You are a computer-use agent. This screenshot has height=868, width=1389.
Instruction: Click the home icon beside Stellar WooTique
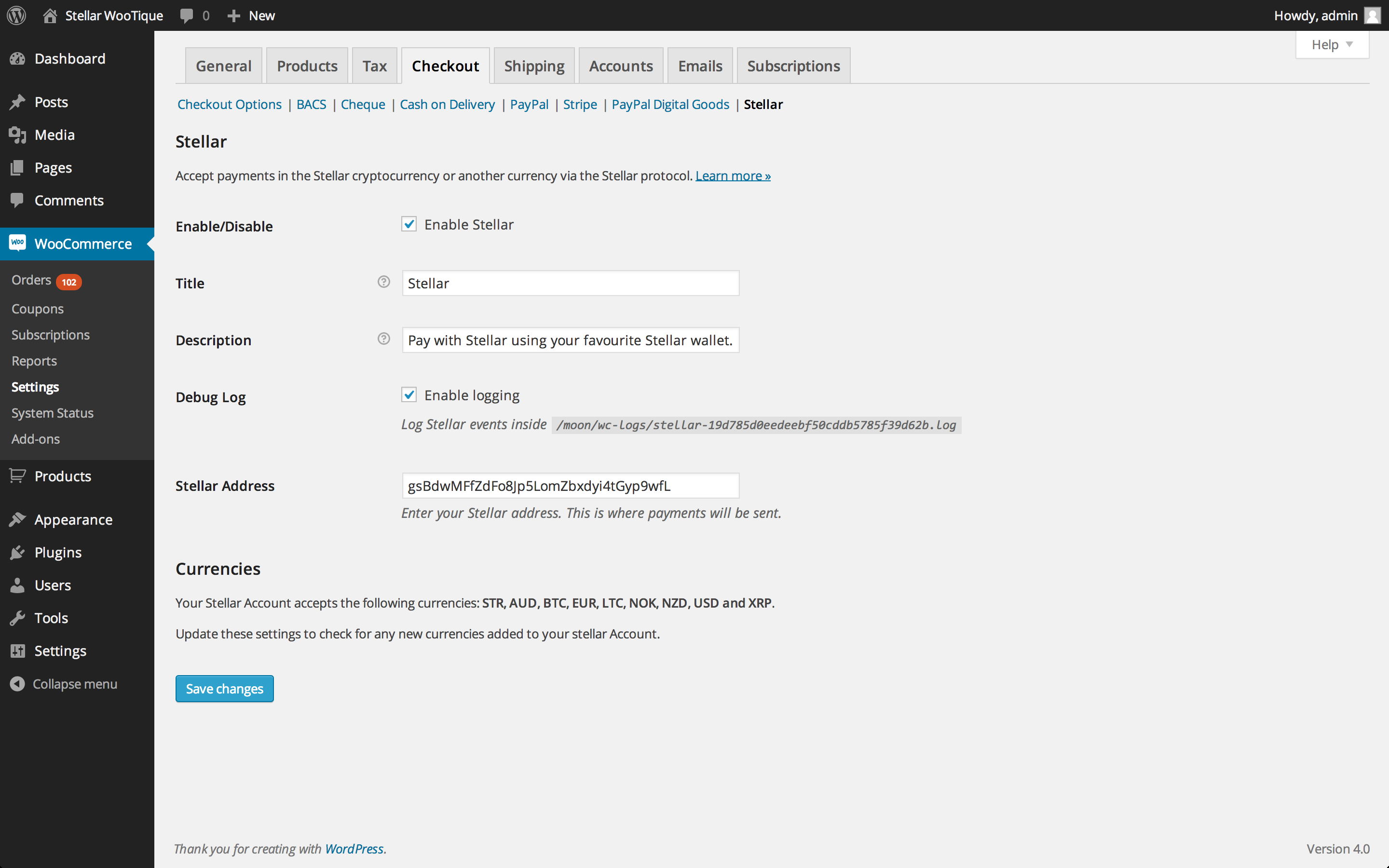pyautogui.click(x=50, y=15)
